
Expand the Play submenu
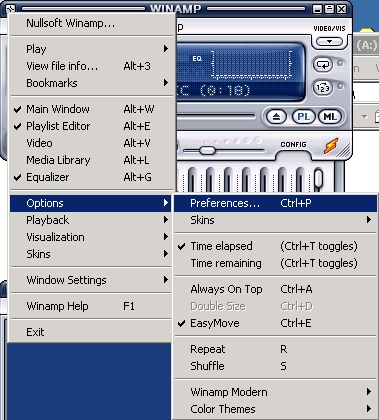(91, 49)
